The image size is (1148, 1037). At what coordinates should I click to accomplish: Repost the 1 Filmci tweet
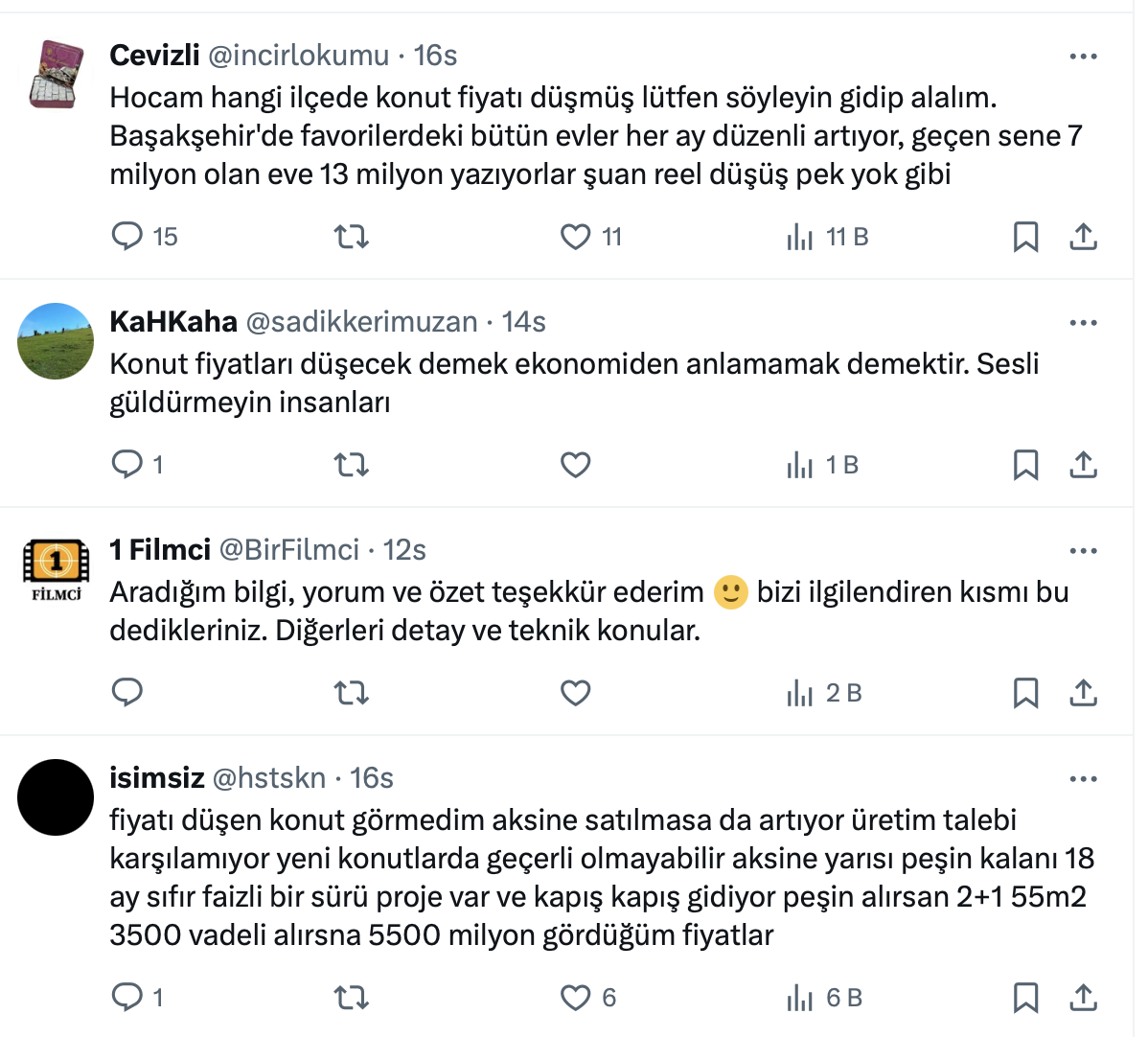point(351,692)
